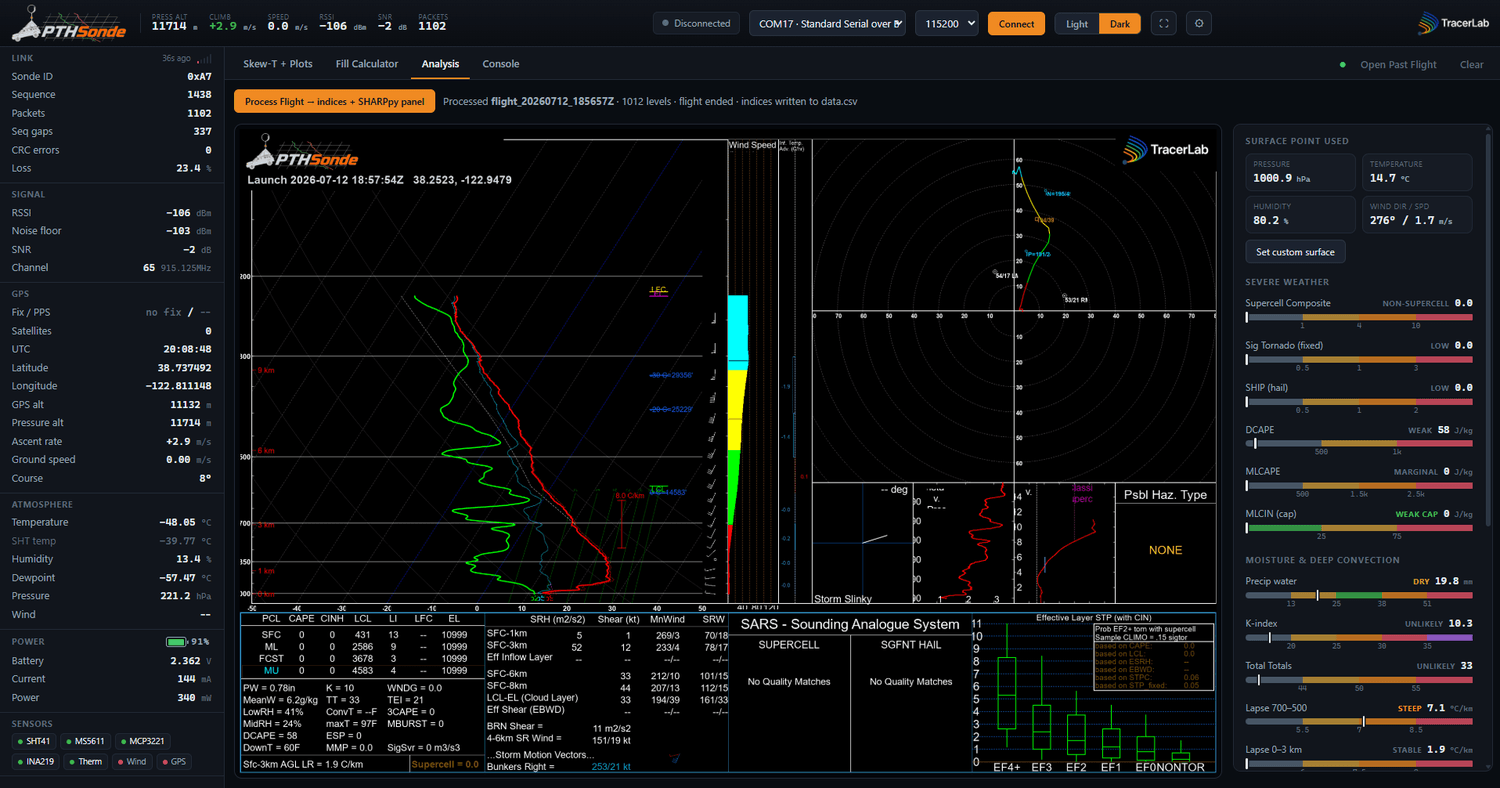Click the MS5611 sensor chip
1500x788 pixels.
tap(86, 741)
